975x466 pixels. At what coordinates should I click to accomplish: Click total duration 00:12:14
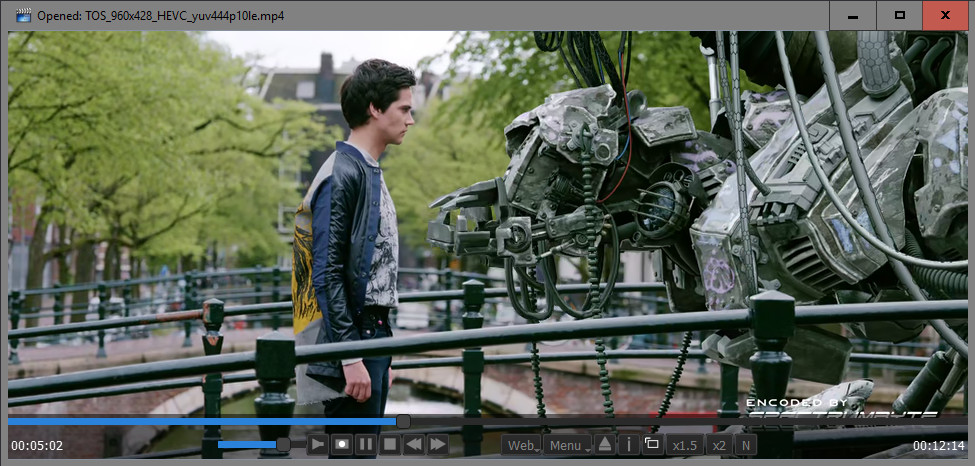(938, 445)
